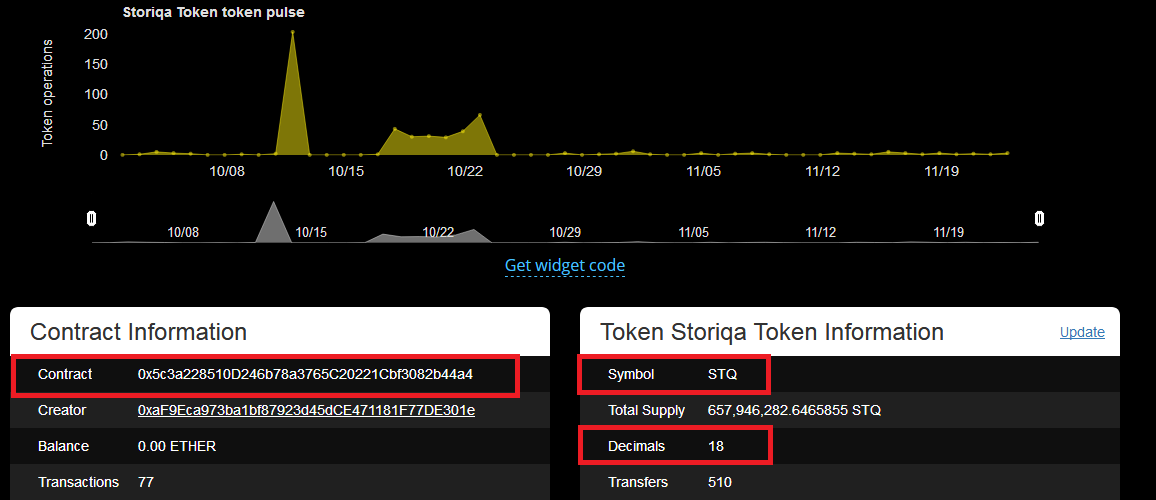The height and width of the screenshot is (500, 1156).
Task: Grab the right range slider handle
Action: coord(1039,218)
